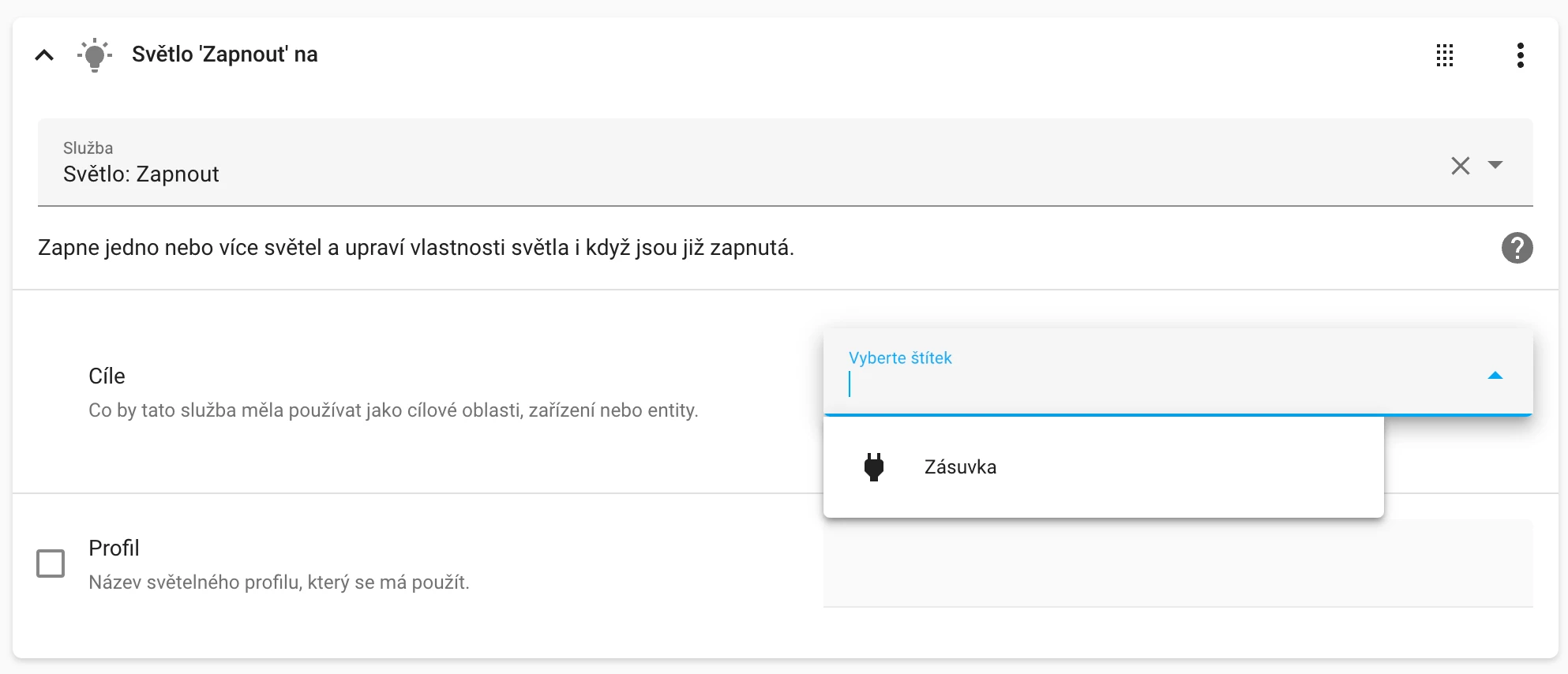Click the Profil description text
This screenshot has width=1568, height=674.
[278, 582]
